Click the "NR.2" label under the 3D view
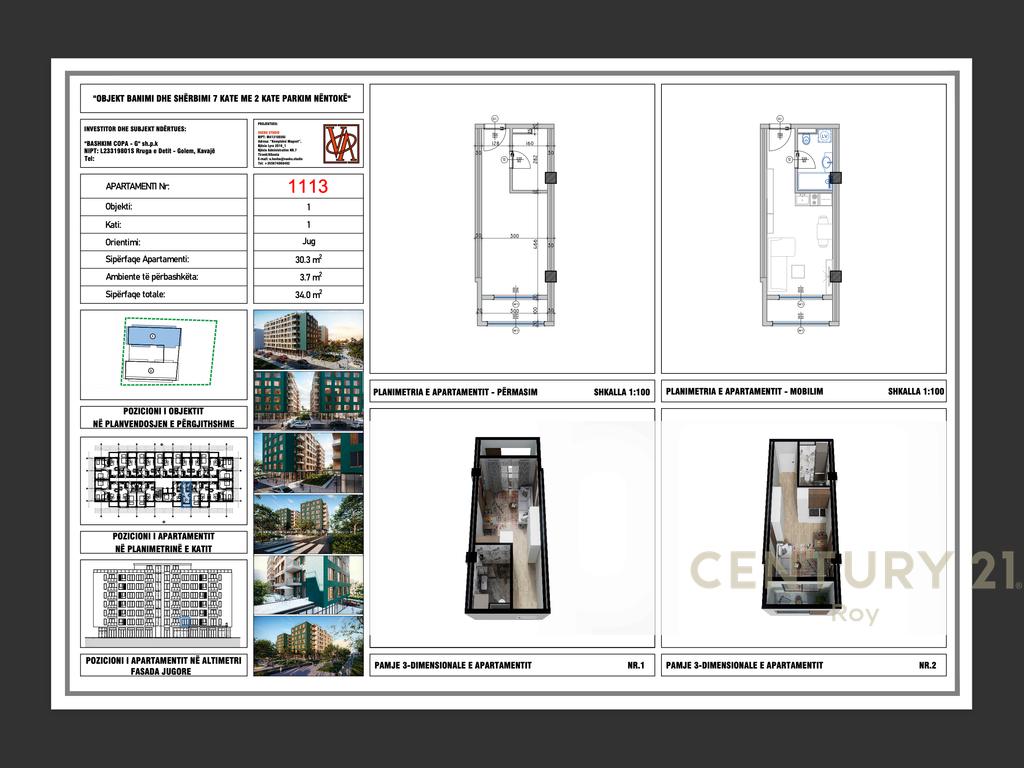This screenshot has height=768, width=1024. [x=927, y=665]
